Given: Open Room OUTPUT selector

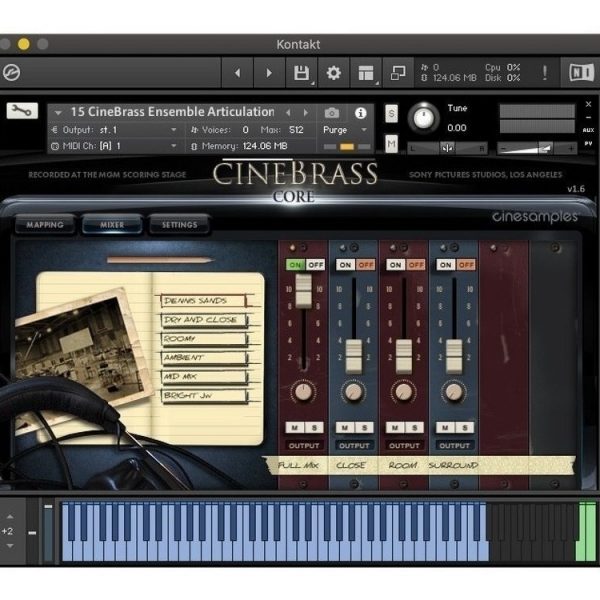Looking at the screenshot, I should (x=404, y=446).
